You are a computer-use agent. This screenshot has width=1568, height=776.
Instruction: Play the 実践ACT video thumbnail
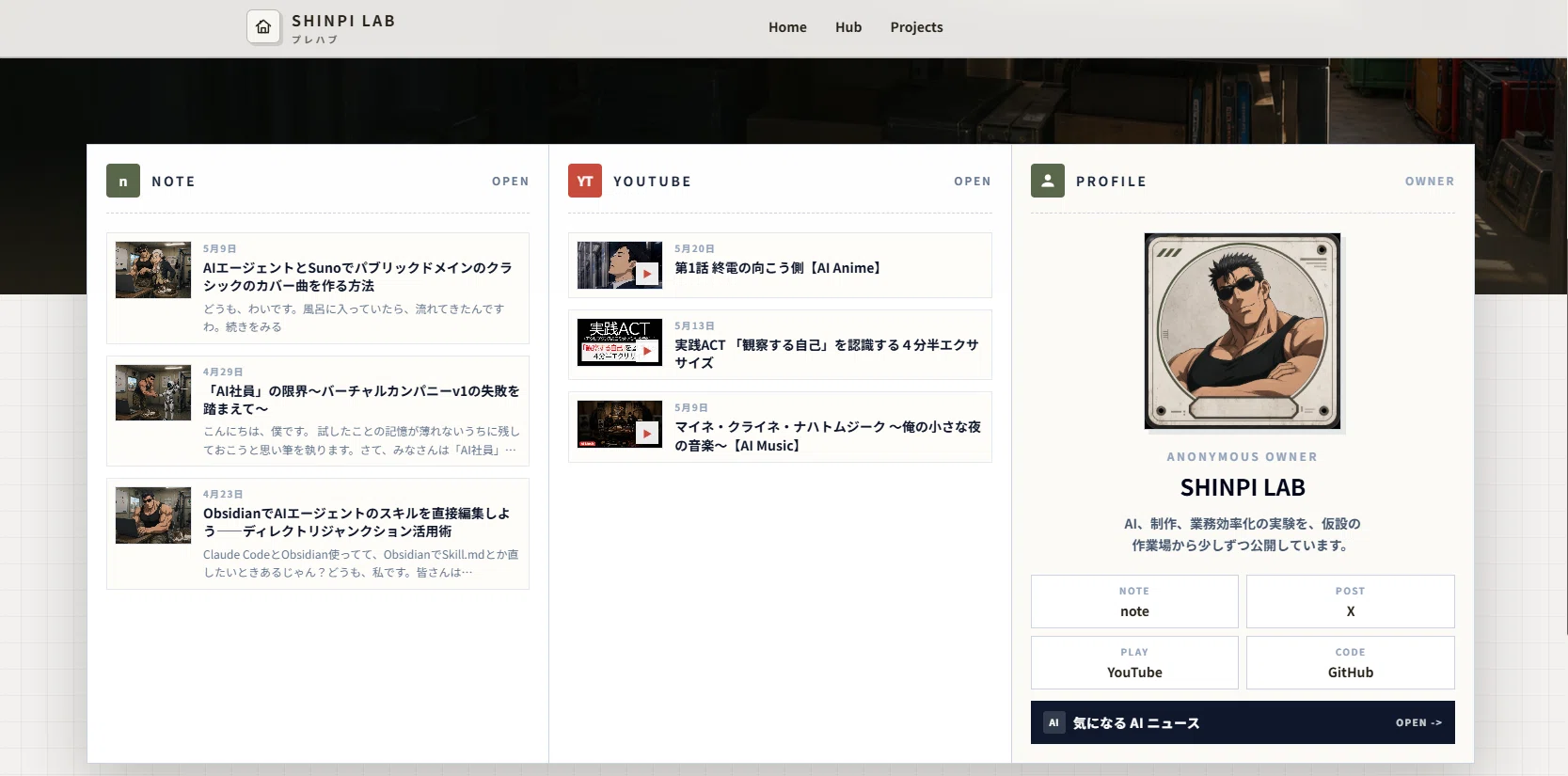(x=620, y=342)
